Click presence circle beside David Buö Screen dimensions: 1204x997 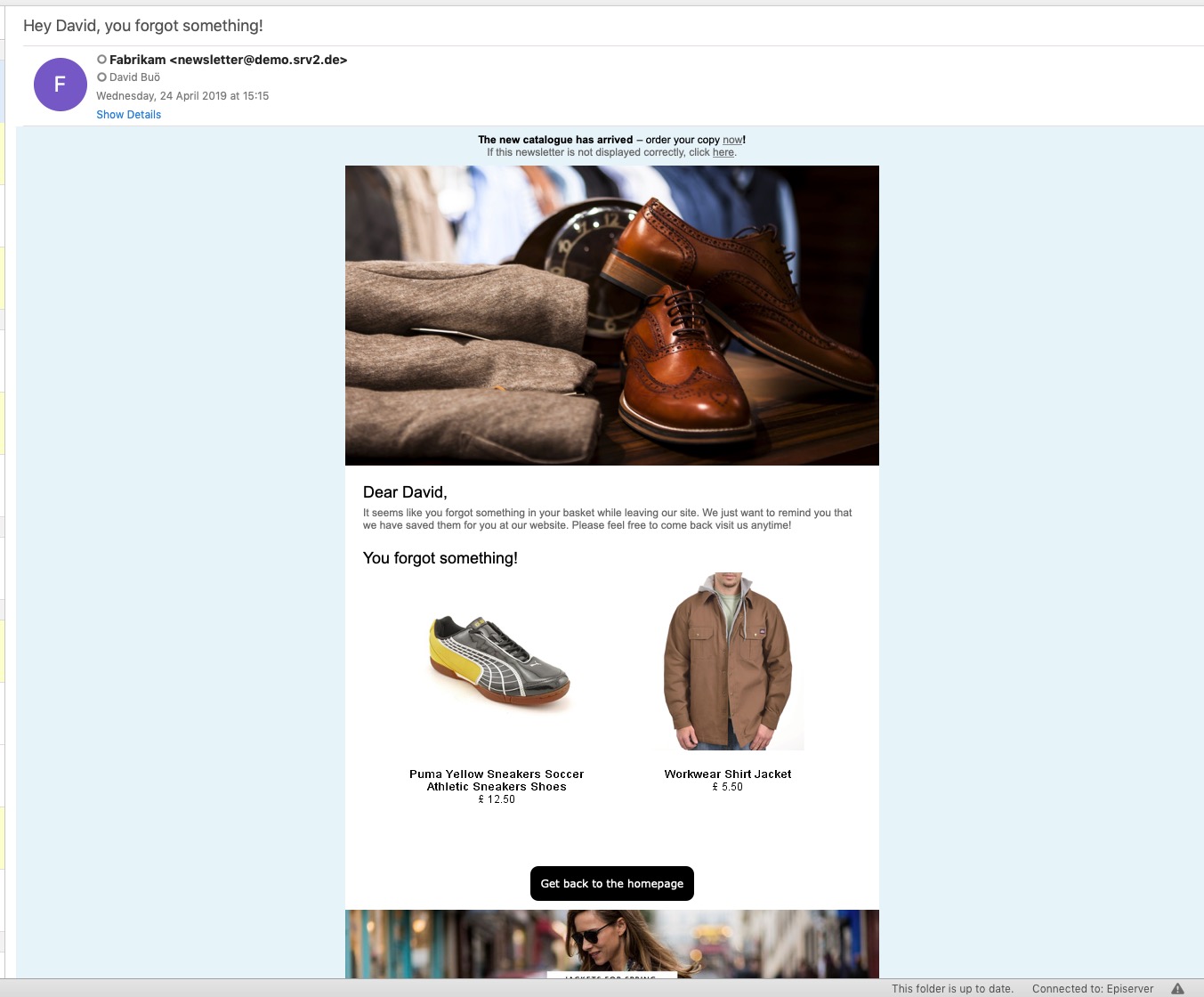click(101, 77)
